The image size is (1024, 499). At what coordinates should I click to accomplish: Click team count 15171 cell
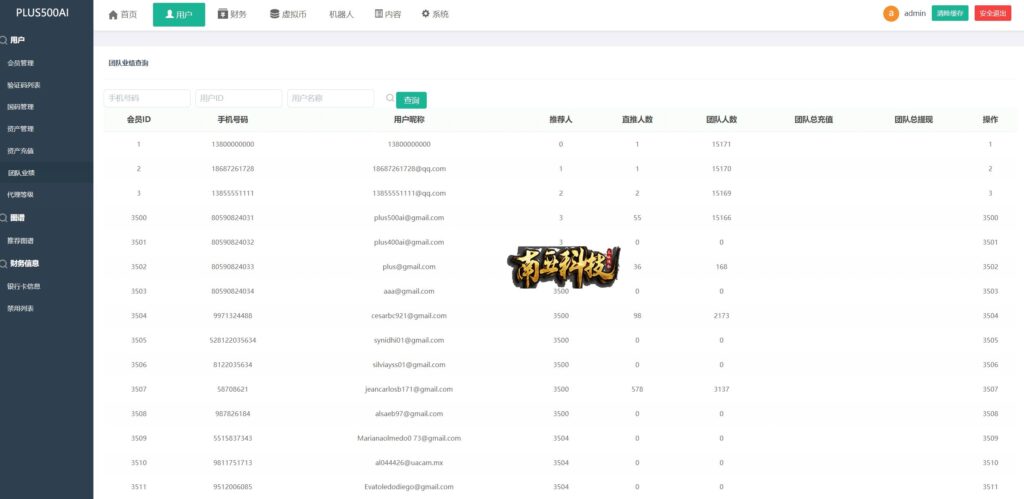[x=722, y=144]
